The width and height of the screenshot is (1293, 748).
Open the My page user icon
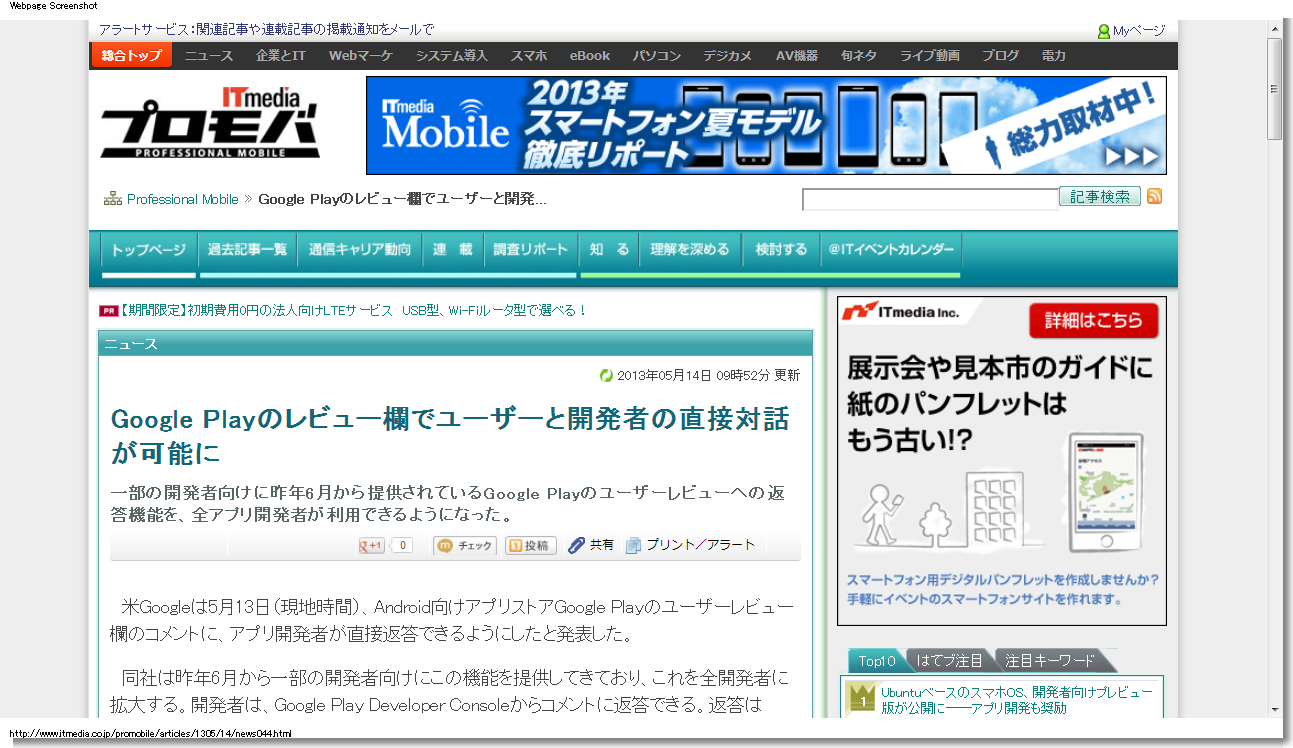pyautogui.click(x=1104, y=30)
